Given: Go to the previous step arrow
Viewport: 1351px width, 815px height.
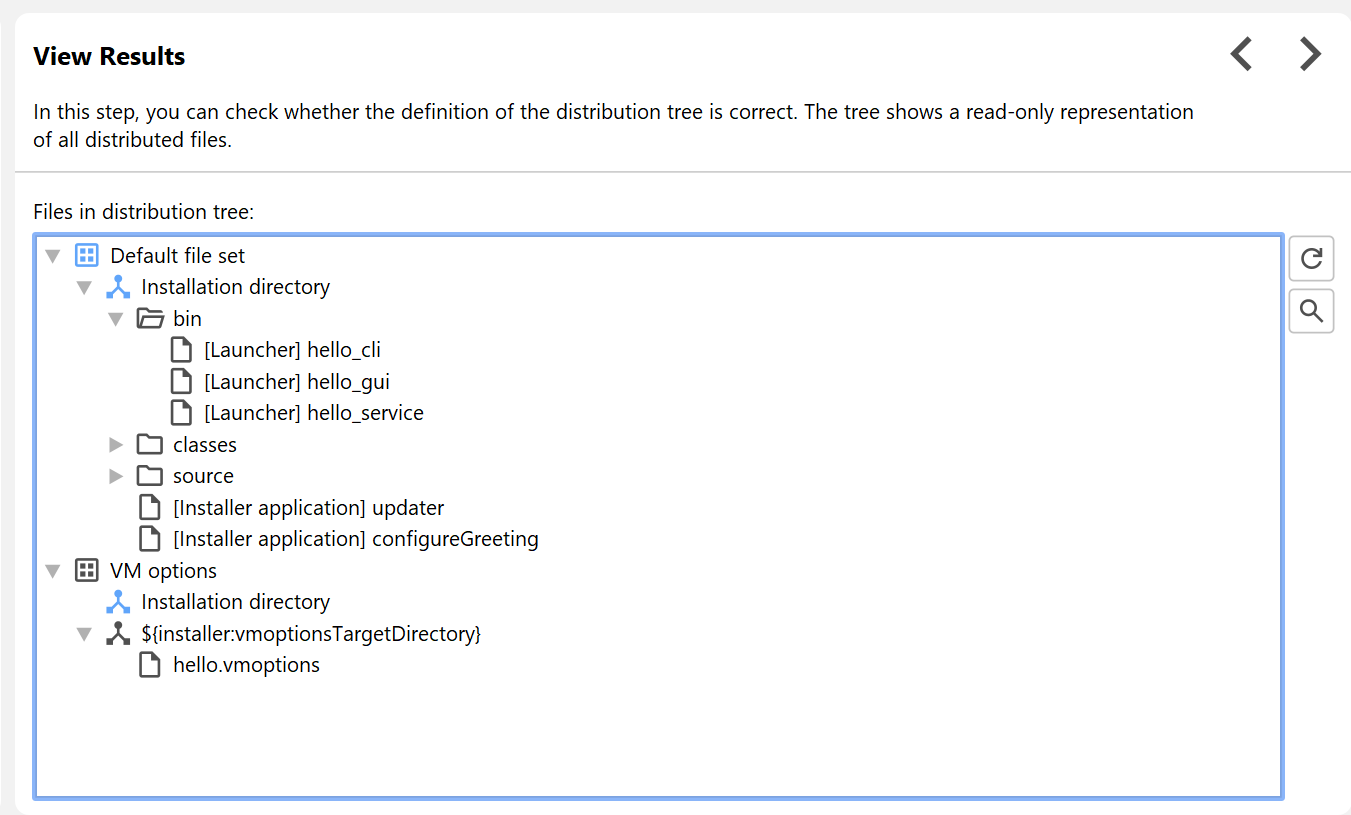Looking at the screenshot, I should [x=1241, y=54].
